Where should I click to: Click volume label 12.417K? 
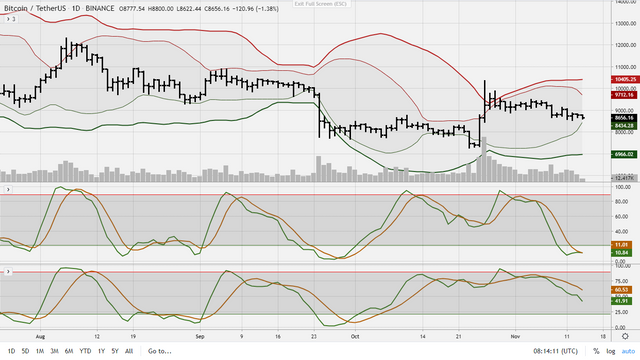point(625,178)
